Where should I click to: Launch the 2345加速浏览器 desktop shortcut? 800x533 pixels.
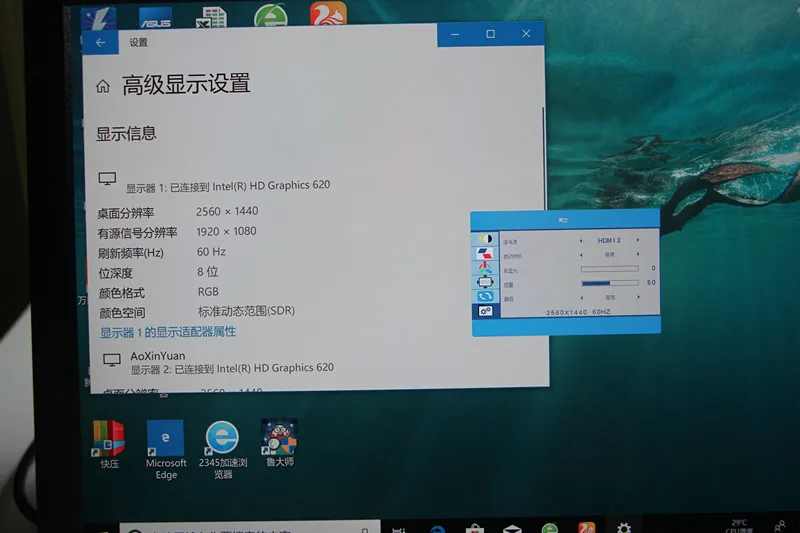coord(222,450)
